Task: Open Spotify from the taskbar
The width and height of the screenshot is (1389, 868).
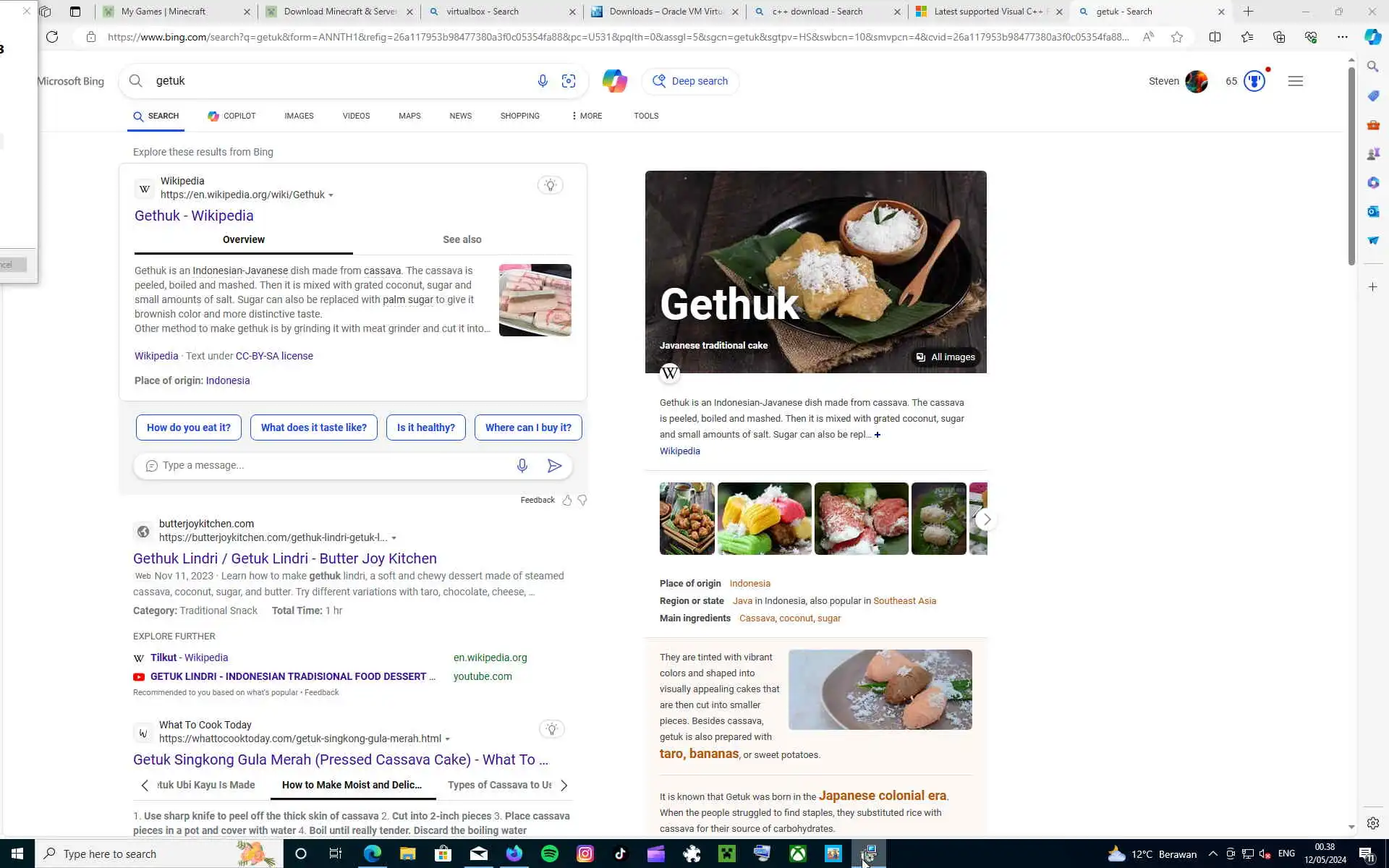Action: coord(550,854)
